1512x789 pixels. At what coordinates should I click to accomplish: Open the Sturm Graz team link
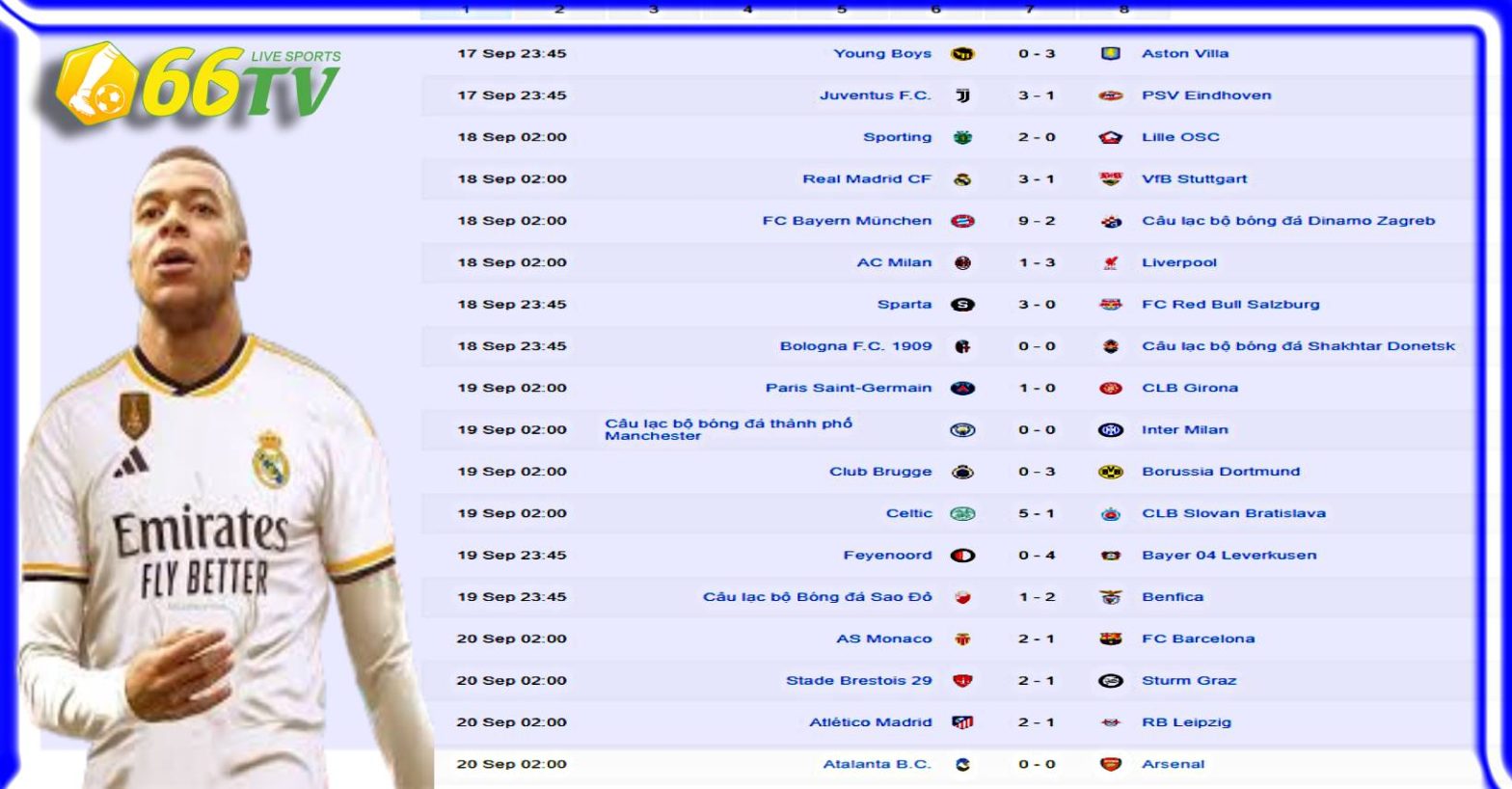[1189, 681]
